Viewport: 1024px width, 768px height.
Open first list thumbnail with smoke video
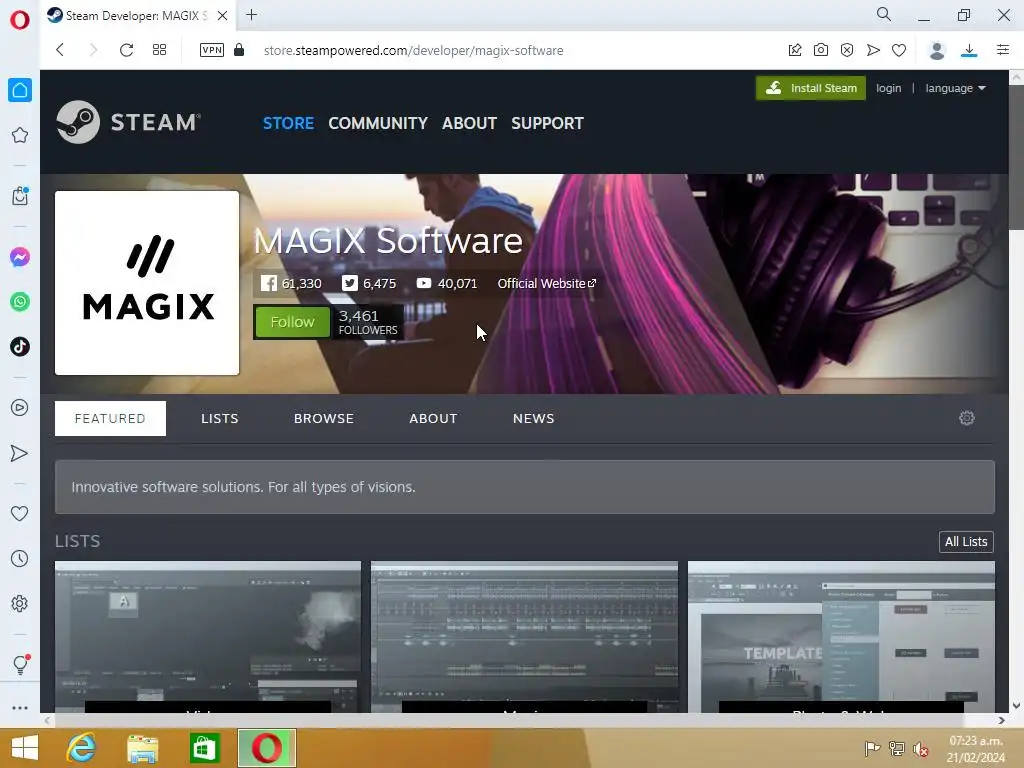pyautogui.click(x=208, y=636)
